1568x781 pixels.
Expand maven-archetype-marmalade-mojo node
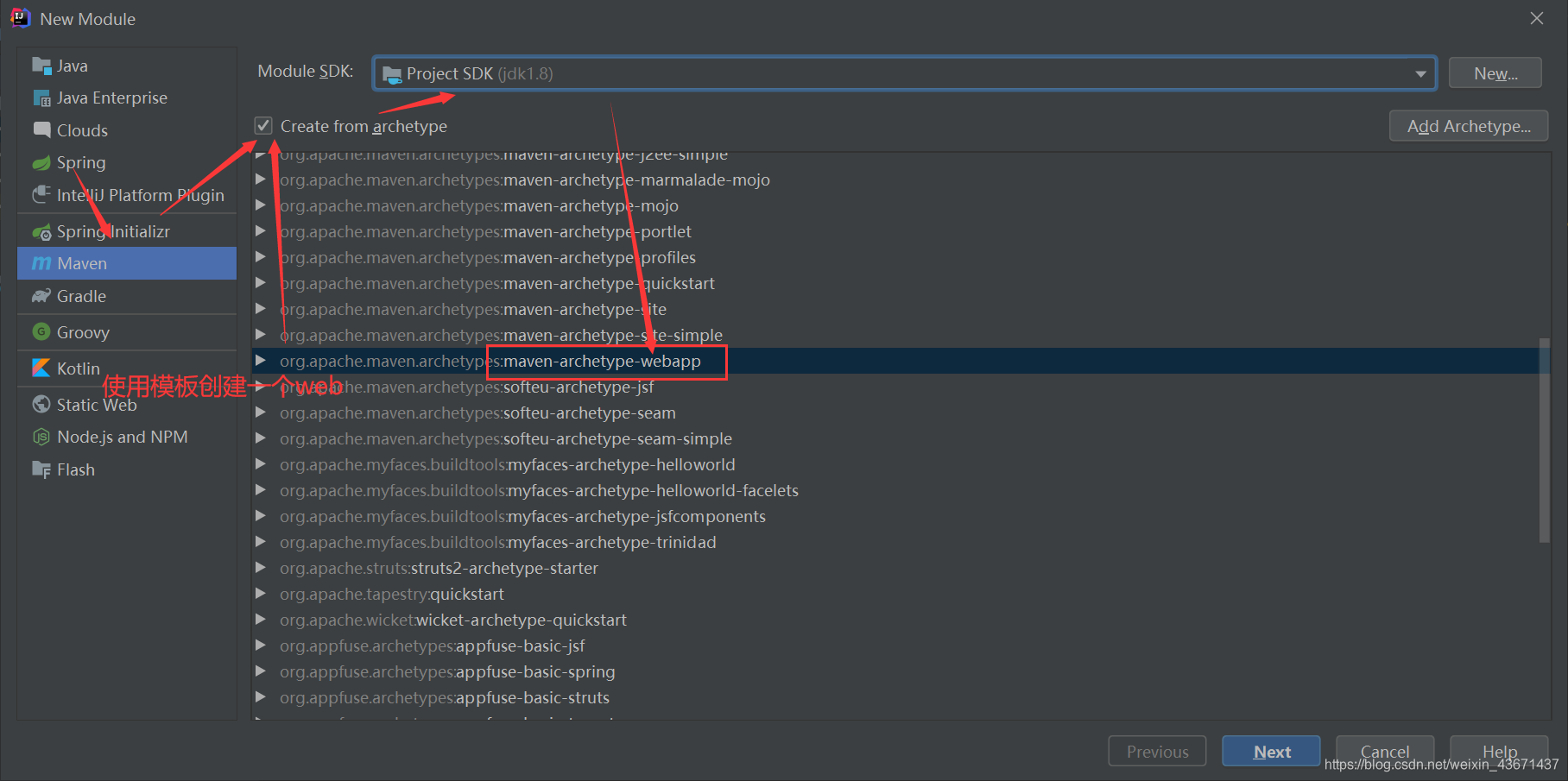pos(261,180)
